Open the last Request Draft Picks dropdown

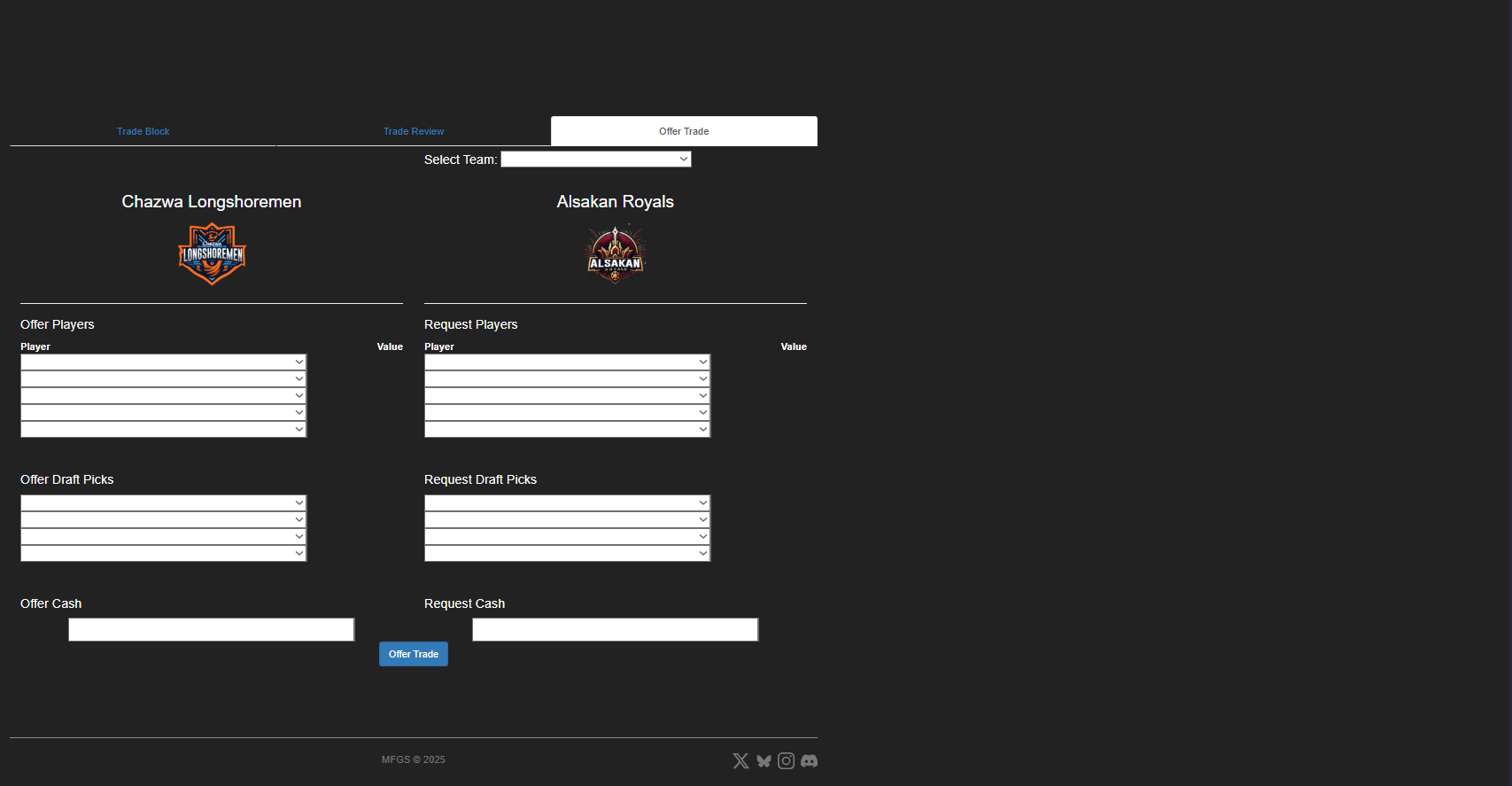567,554
